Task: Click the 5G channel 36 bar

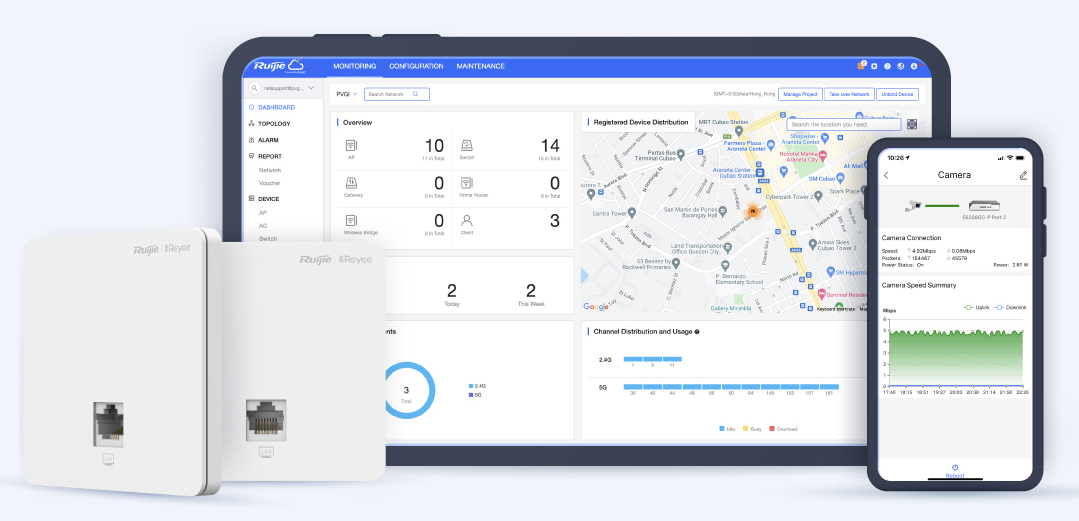Action: 633,387
